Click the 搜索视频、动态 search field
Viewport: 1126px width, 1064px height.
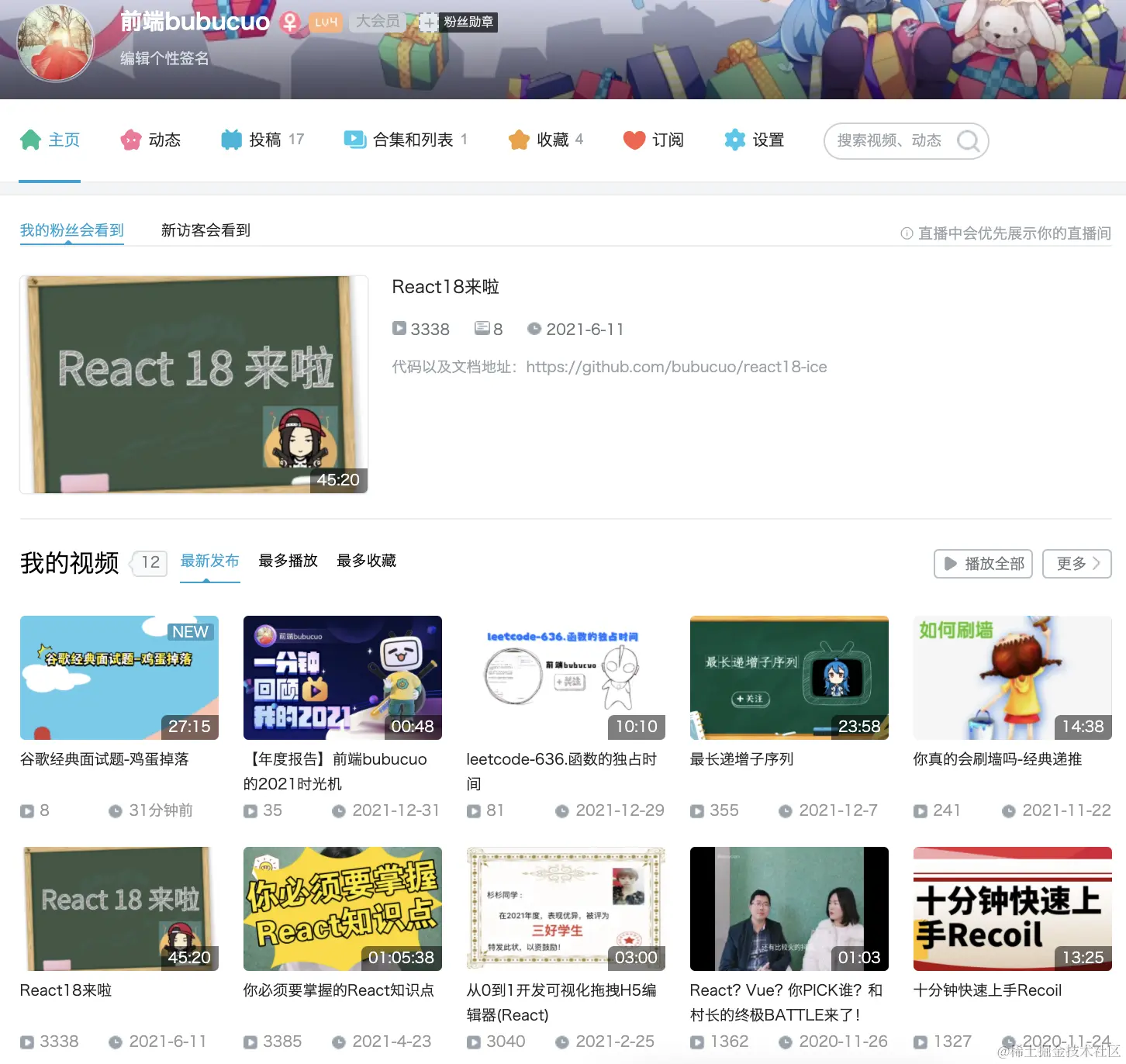click(906, 141)
